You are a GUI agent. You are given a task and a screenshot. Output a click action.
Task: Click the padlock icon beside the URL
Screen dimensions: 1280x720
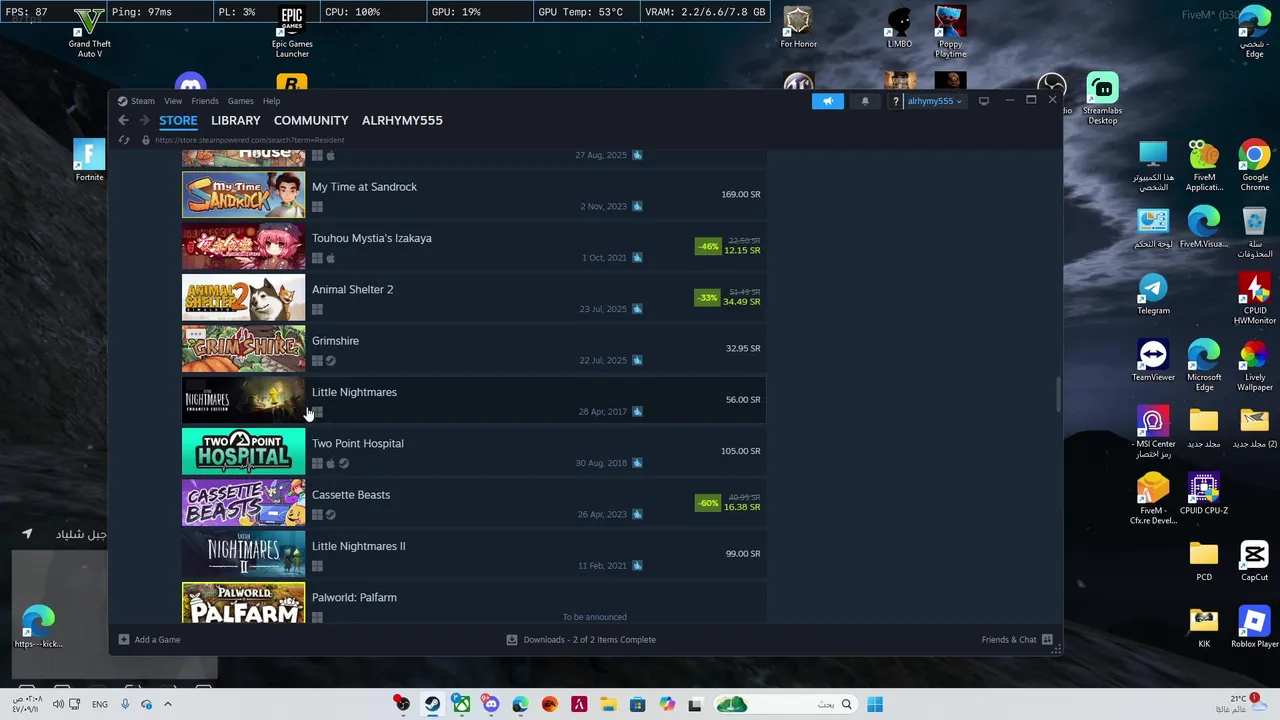[x=146, y=140]
